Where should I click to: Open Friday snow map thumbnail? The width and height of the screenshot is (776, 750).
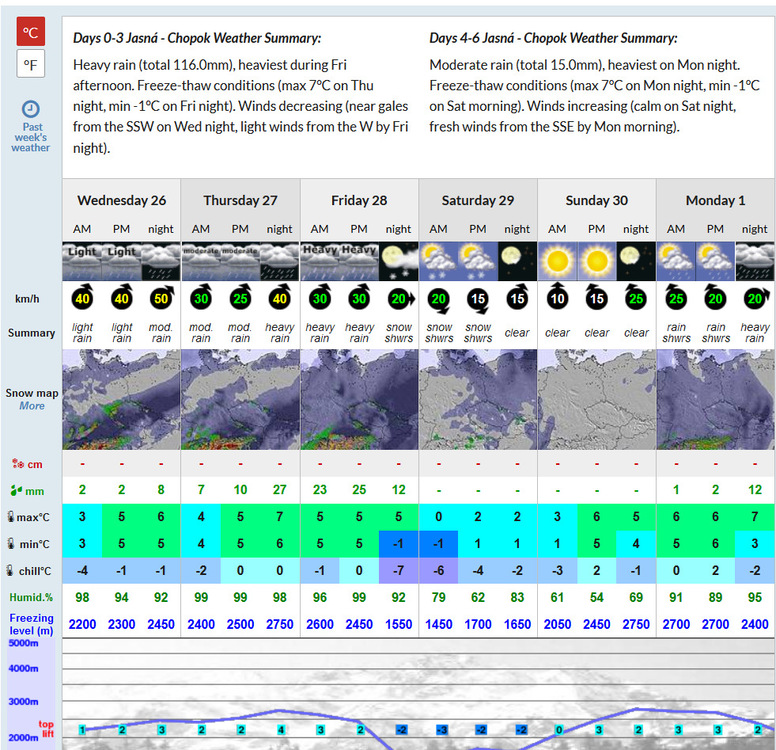359,400
